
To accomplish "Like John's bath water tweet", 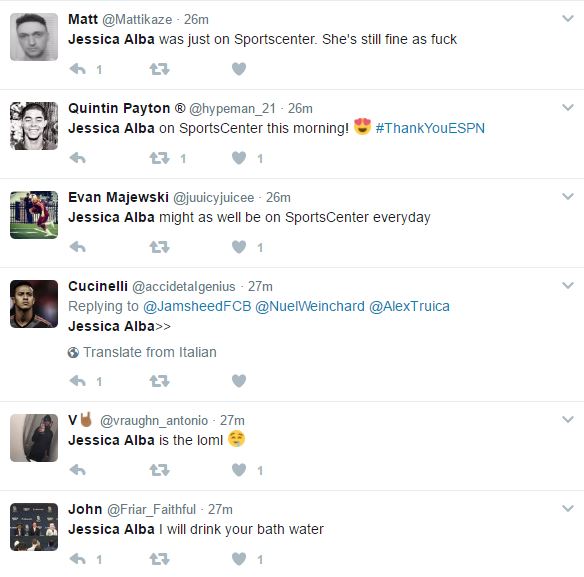I will [x=239, y=559].
